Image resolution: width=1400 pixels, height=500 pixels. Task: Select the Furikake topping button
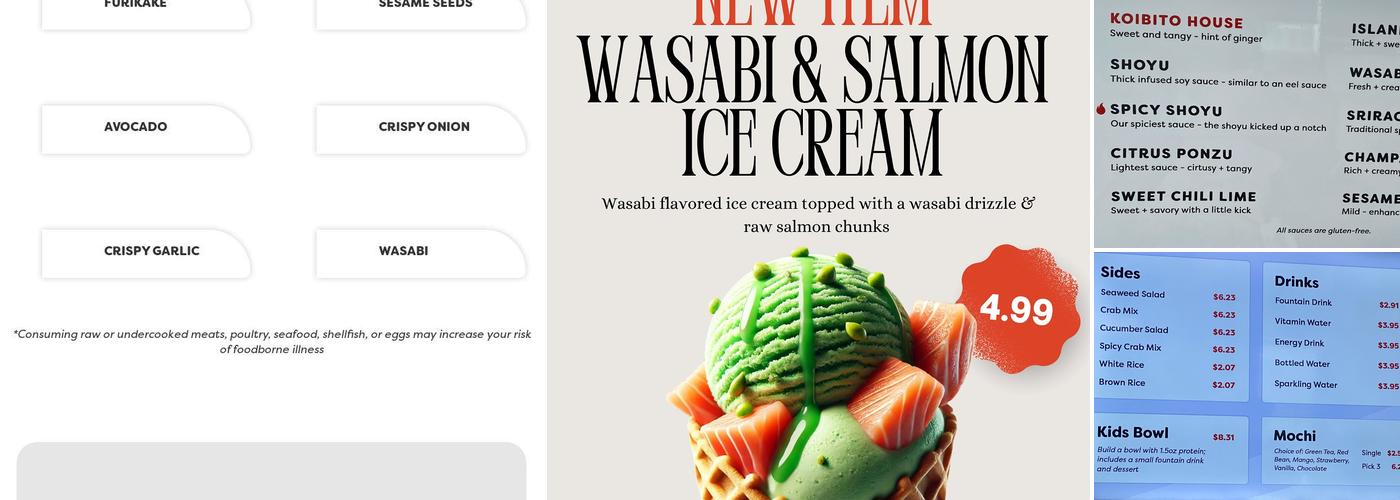(146, 12)
